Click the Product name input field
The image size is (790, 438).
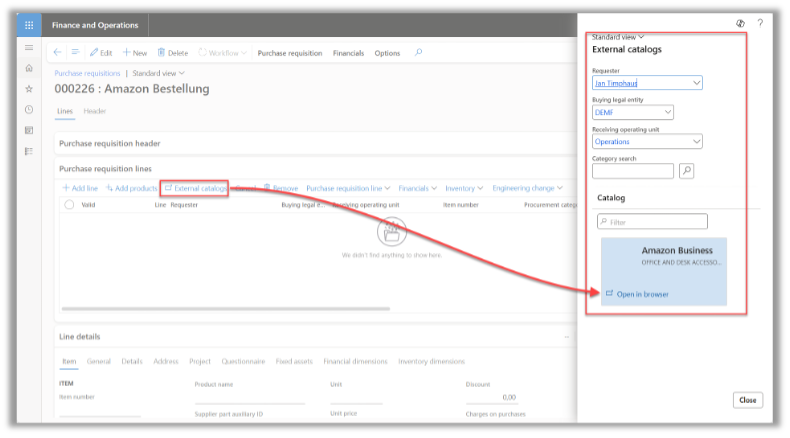(x=250, y=397)
